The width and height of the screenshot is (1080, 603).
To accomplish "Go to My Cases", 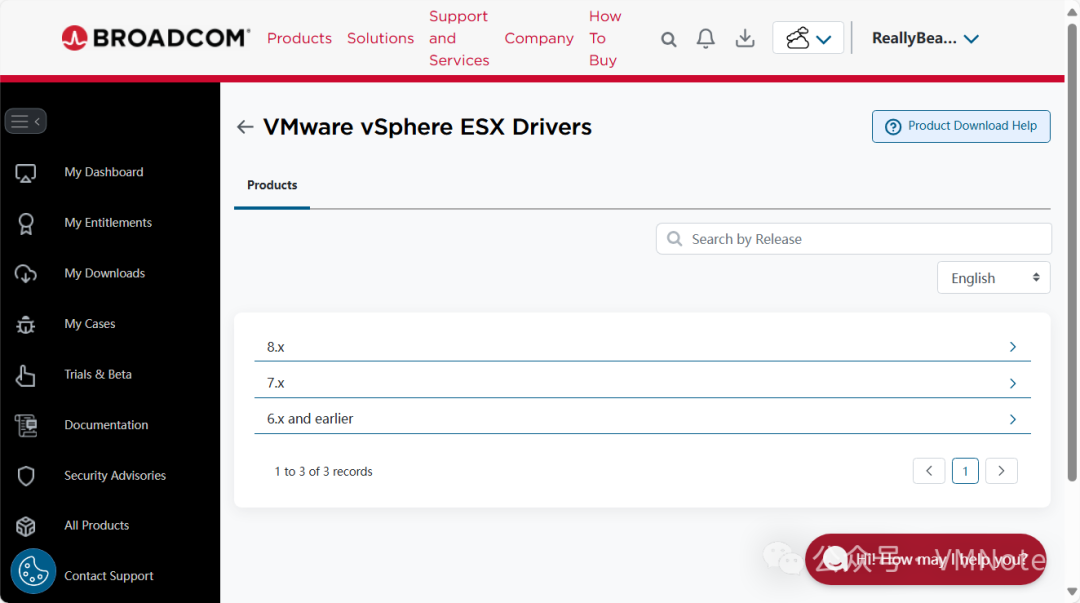I will [x=90, y=323].
